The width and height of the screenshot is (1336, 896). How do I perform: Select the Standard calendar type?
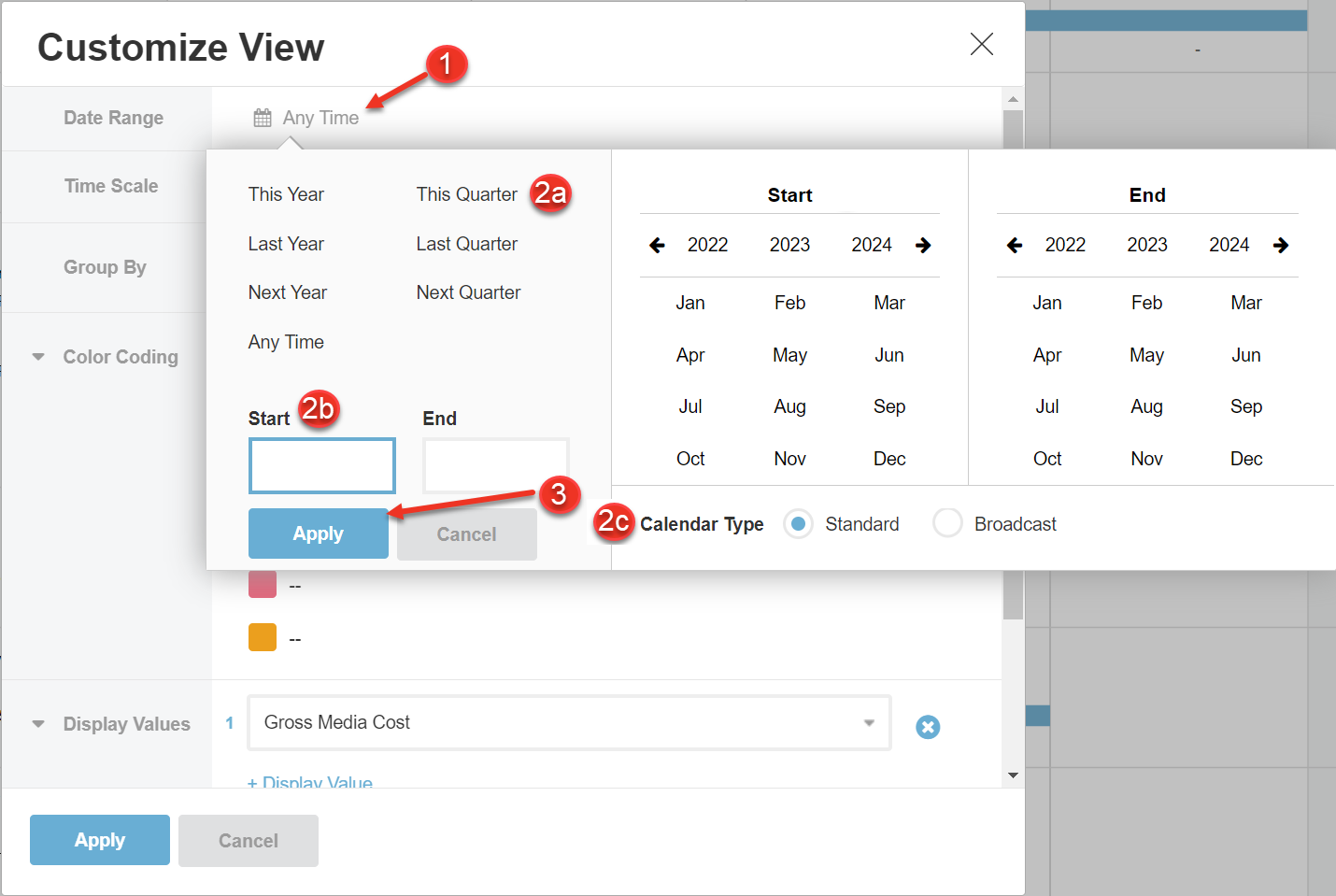[x=799, y=524]
